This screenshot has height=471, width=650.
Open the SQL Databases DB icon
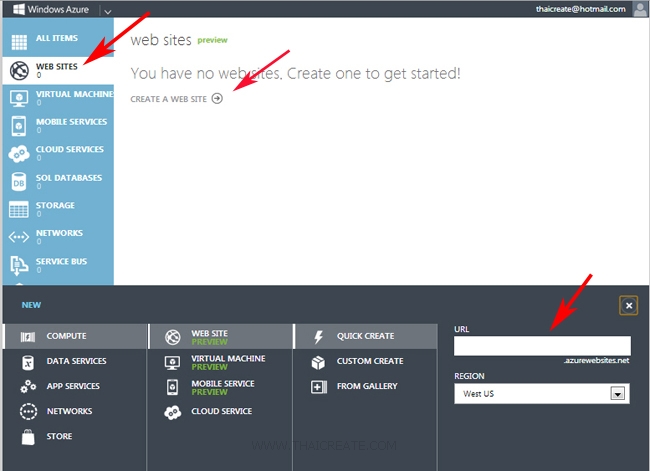coord(19,182)
